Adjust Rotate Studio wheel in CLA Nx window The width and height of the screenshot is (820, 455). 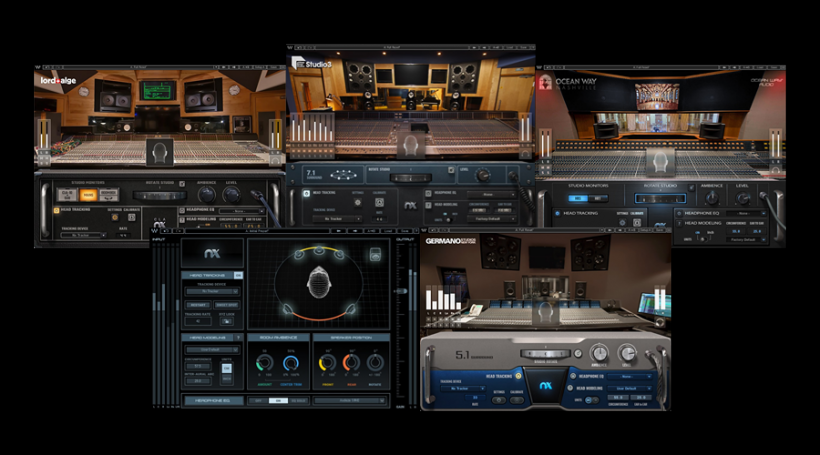click(159, 196)
